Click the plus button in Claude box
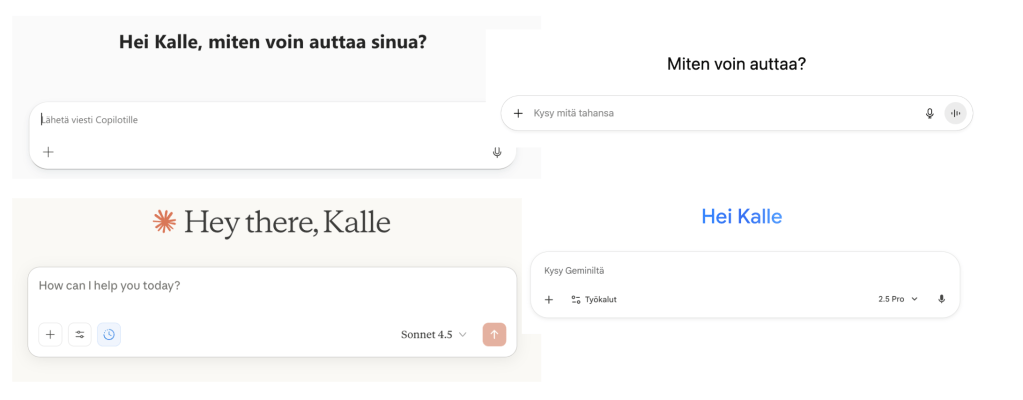 tap(50, 335)
